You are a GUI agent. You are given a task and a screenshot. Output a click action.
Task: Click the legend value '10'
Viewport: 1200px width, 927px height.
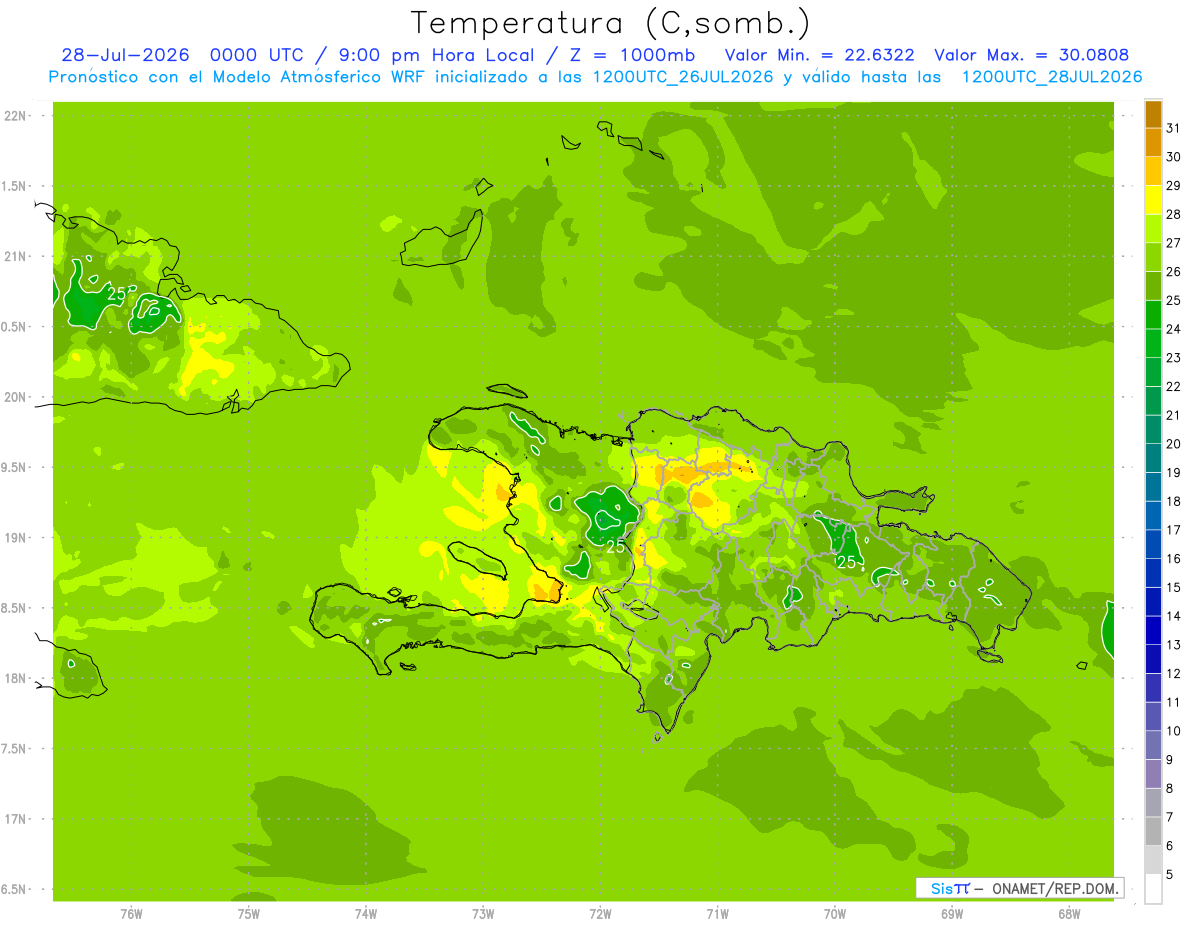pyautogui.click(x=1174, y=731)
